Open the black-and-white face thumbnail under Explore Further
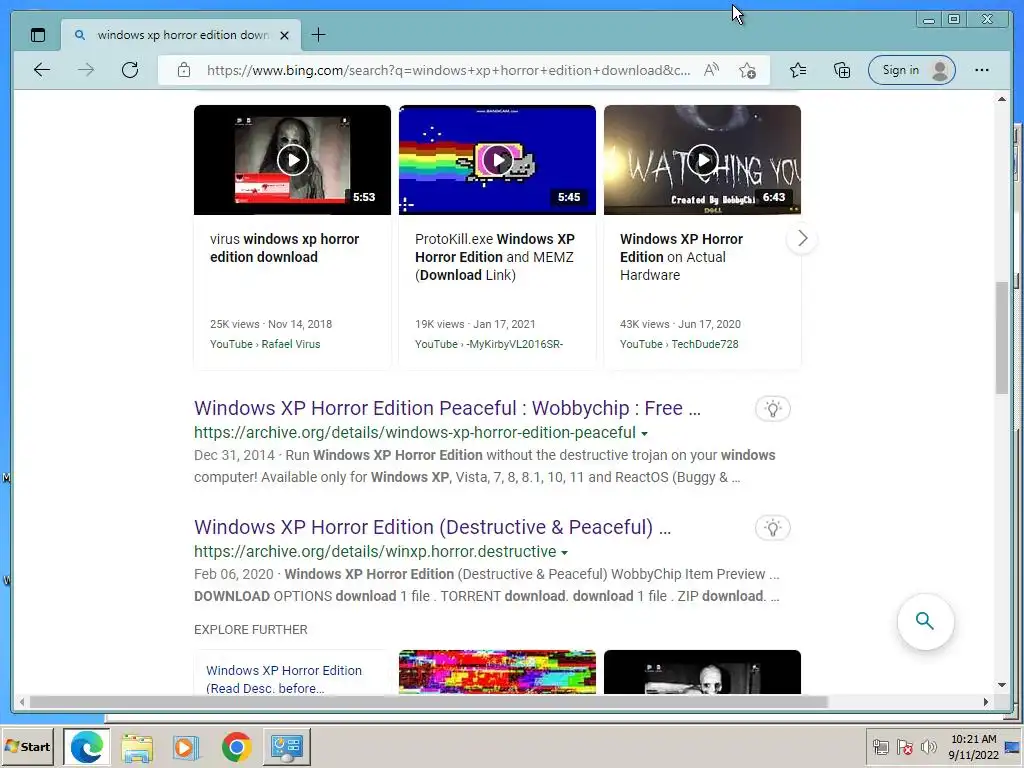The height and width of the screenshot is (768, 1024). [703, 671]
